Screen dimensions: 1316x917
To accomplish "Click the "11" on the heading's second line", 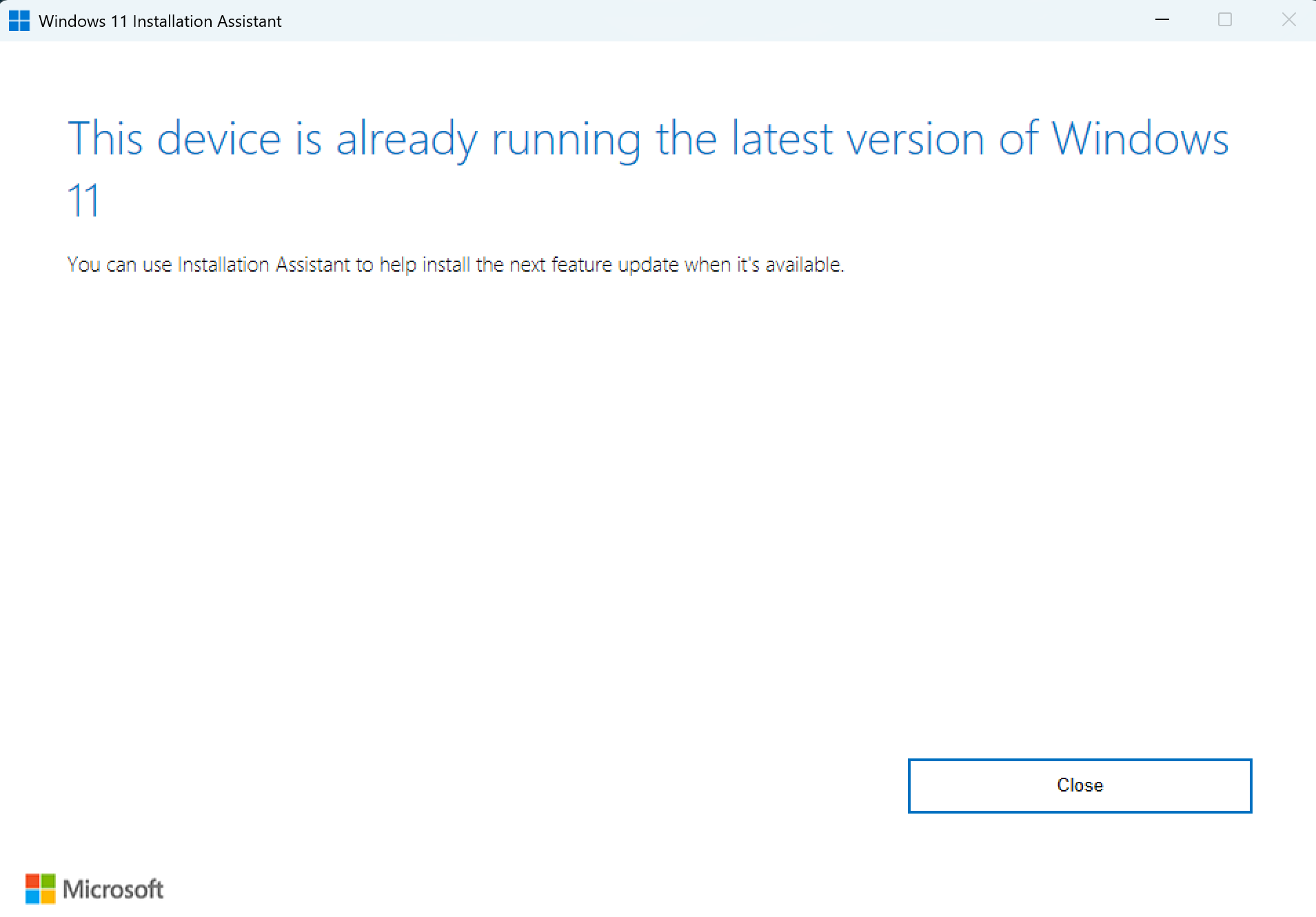I will [x=83, y=201].
